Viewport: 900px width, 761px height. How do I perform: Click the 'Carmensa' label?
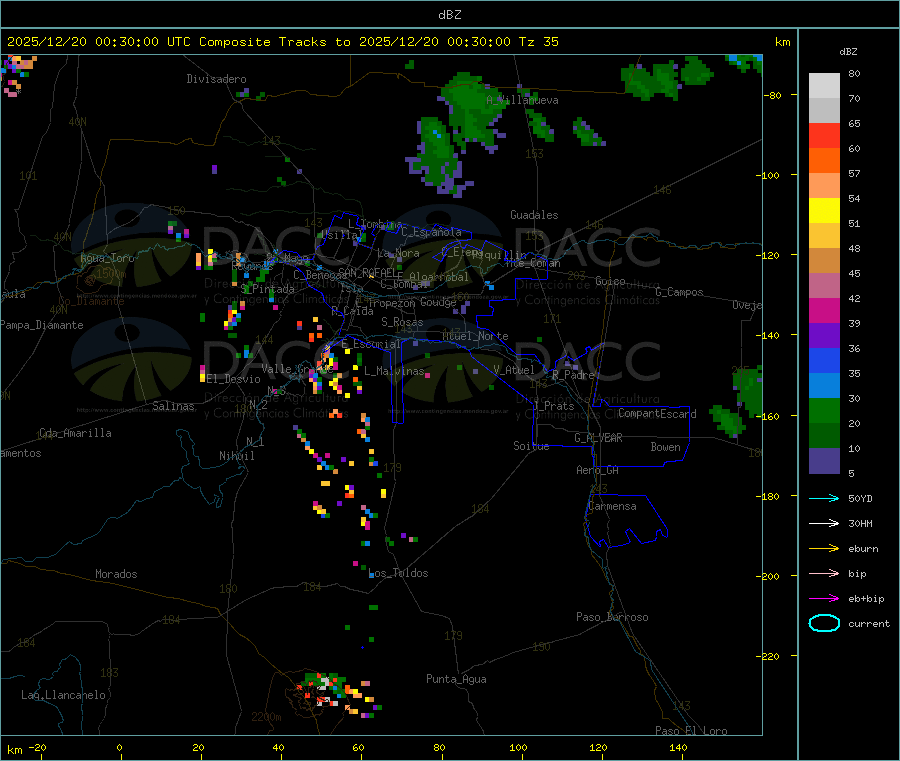click(612, 506)
